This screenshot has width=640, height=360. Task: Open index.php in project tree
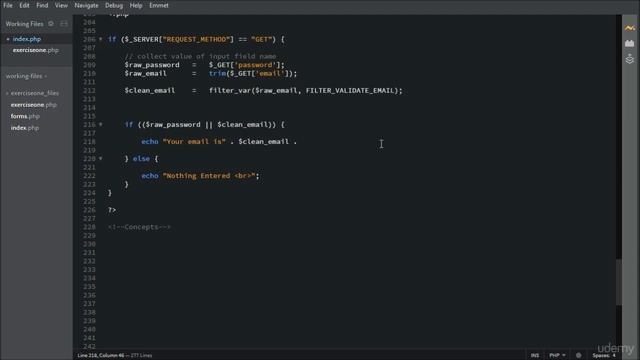point(24,128)
